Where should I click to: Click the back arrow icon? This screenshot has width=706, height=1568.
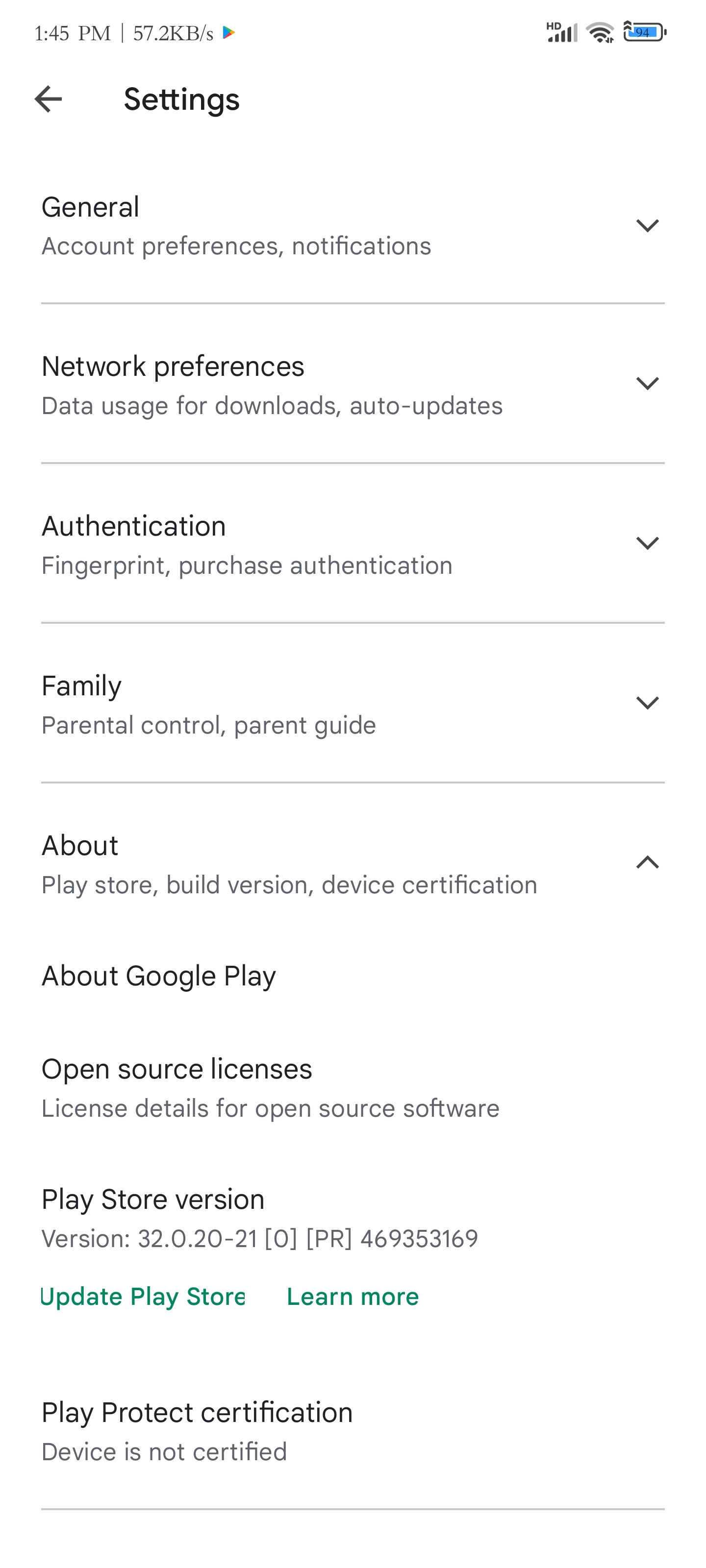[x=48, y=100]
